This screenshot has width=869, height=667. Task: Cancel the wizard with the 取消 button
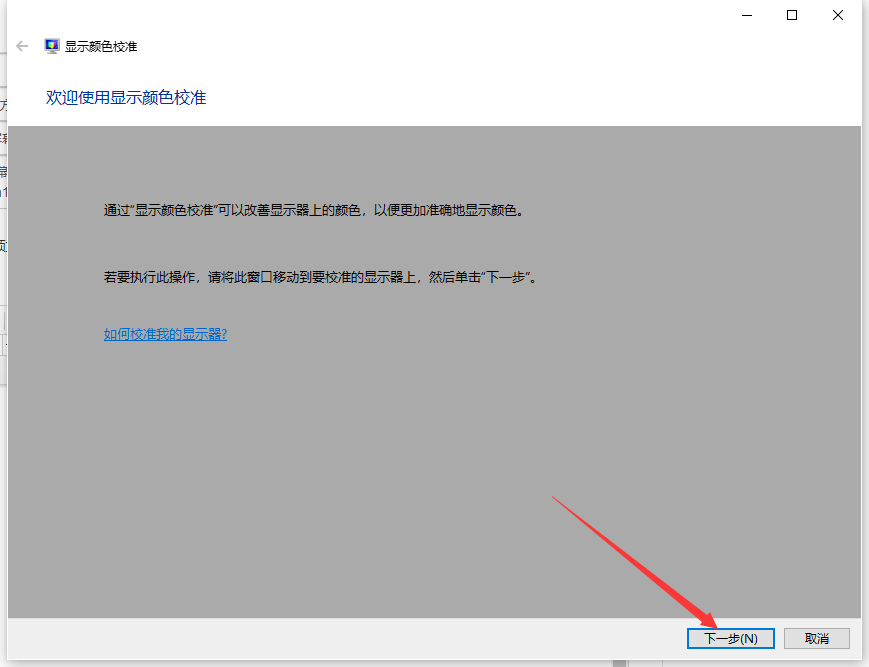tap(816, 638)
